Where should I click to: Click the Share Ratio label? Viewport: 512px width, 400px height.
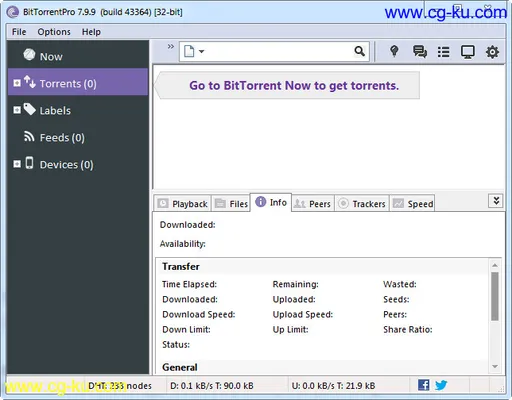click(408, 330)
